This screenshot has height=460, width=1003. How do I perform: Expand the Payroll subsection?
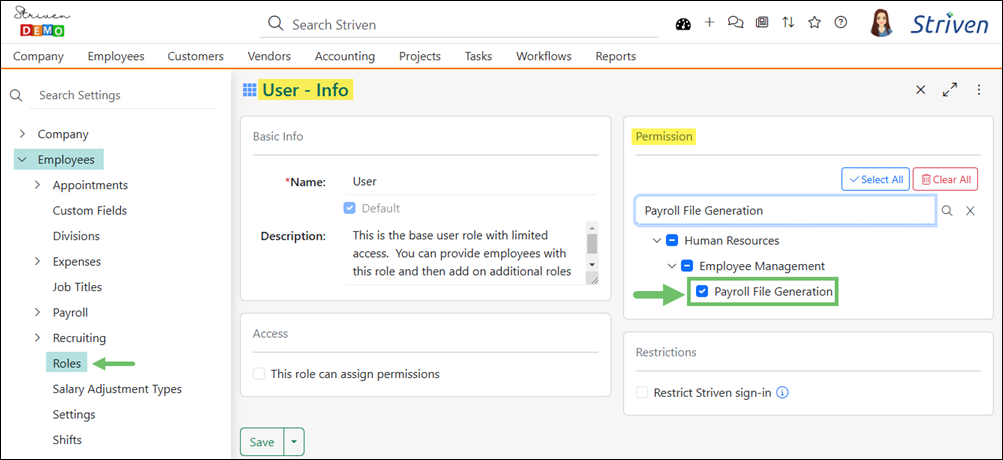(38, 313)
